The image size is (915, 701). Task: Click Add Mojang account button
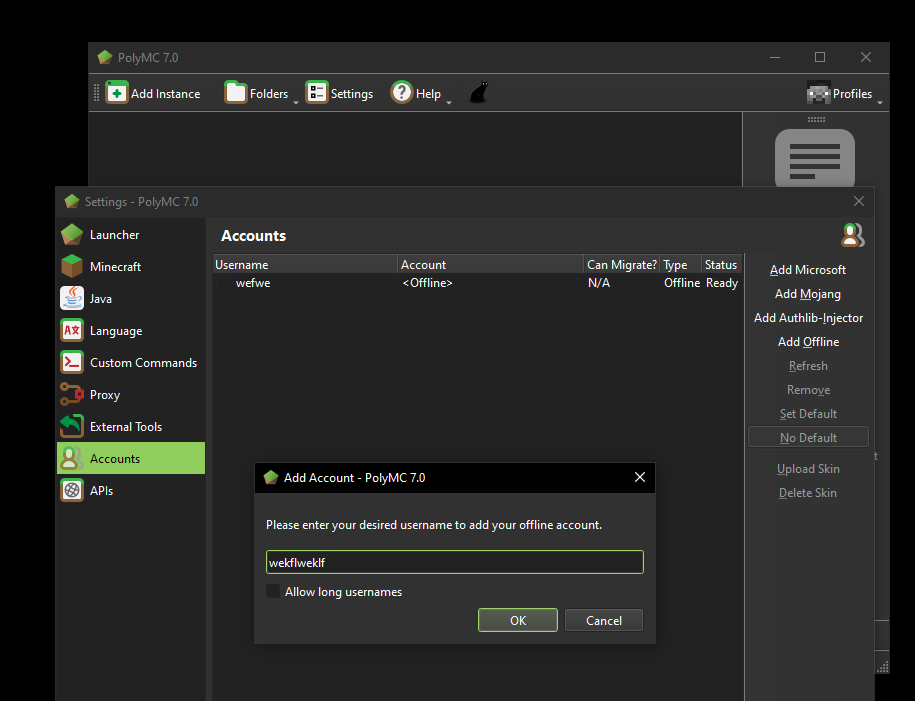(808, 294)
